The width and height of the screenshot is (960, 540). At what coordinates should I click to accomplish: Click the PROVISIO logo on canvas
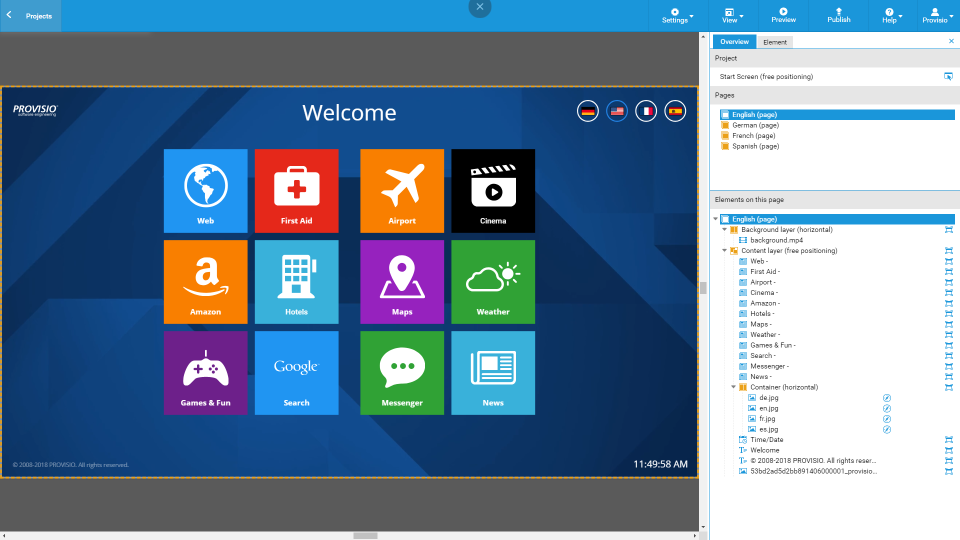coord(35,110)
